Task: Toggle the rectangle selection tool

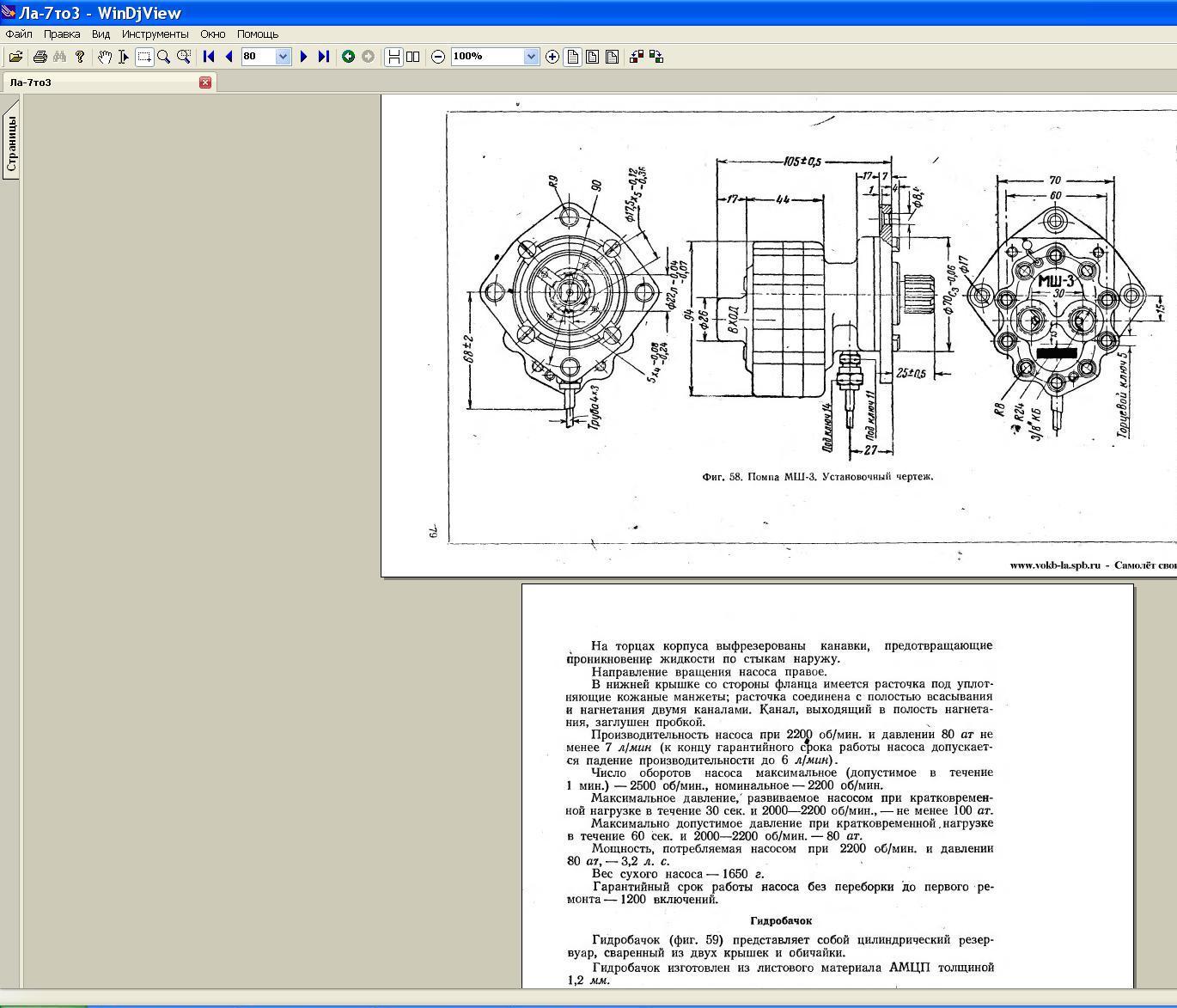Action: pyautogui.click(x=144, y=57)
